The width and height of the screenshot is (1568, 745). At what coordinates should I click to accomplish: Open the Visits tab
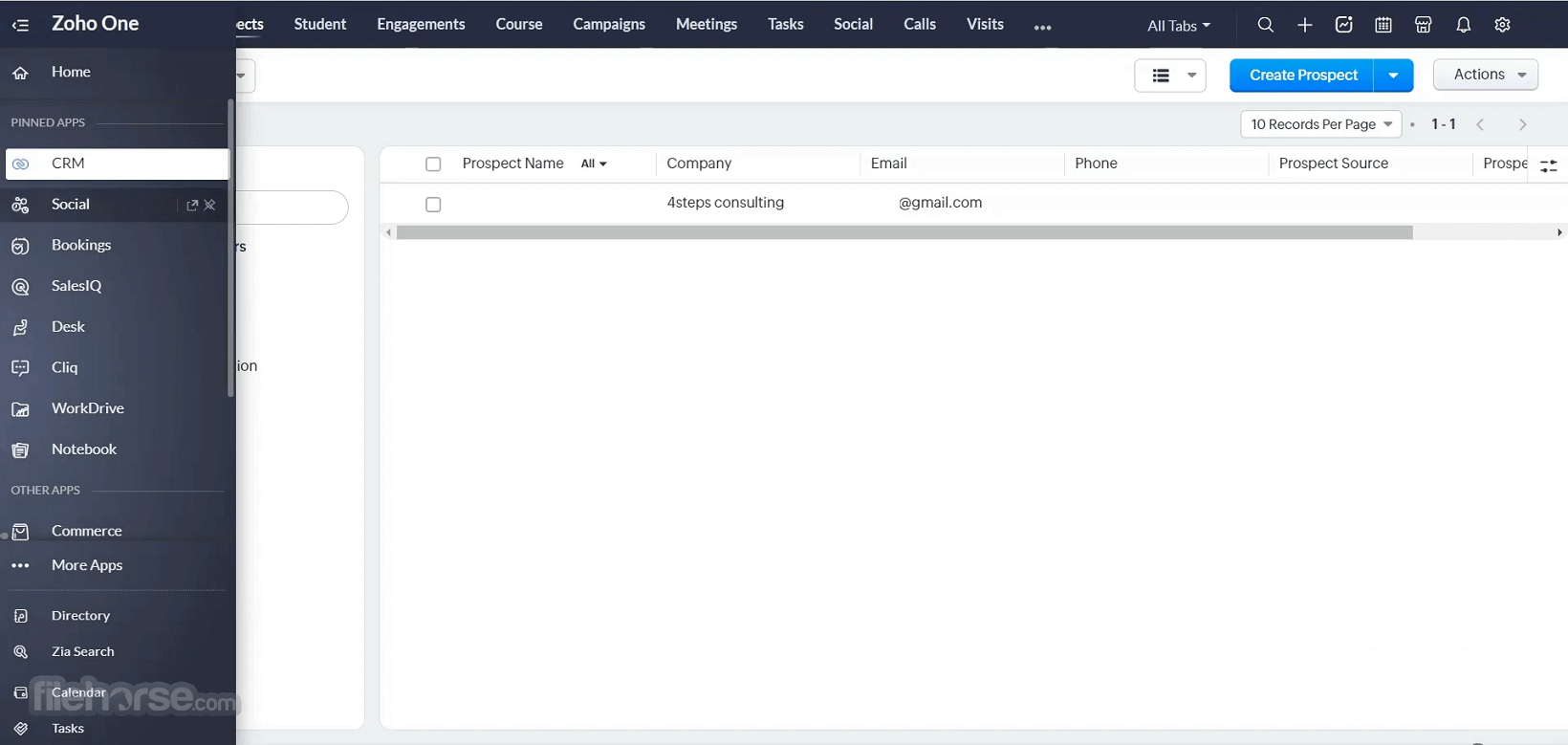(985, 24)
